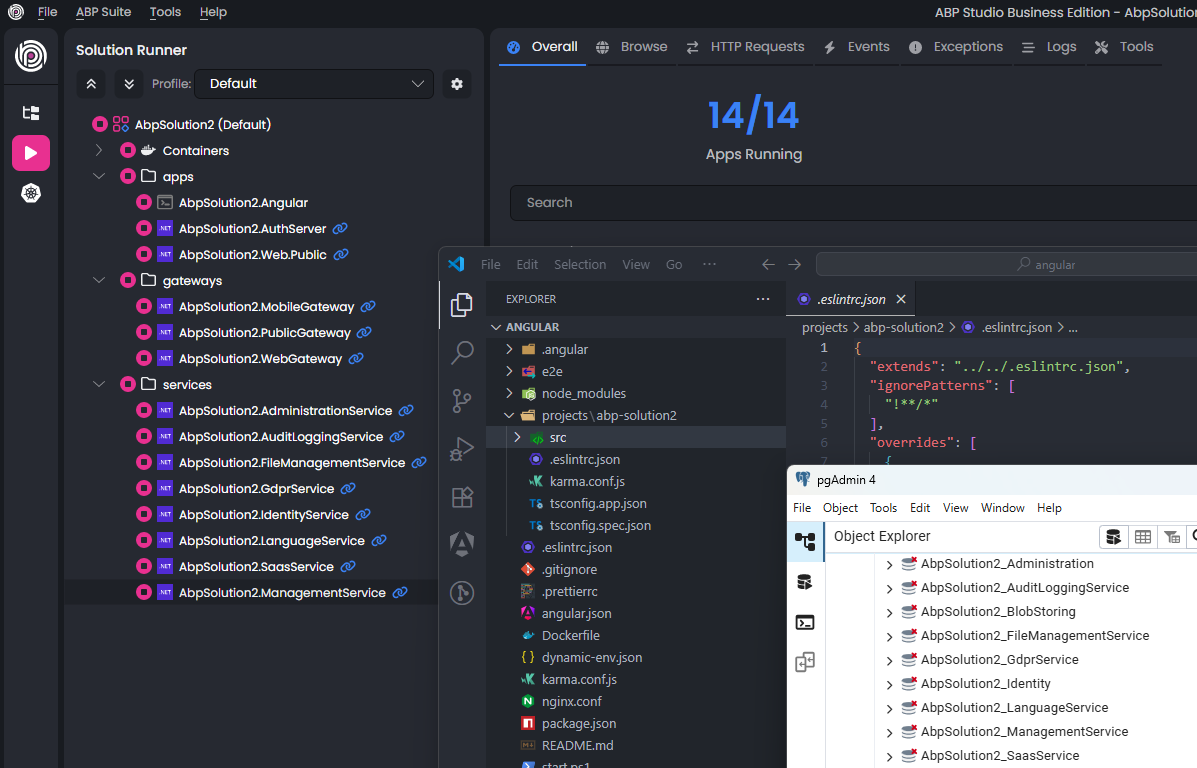This screenshot has height=768, width=1197.
Task: Open the Profile Default dropdown
Action: click(x=314, y=84)
